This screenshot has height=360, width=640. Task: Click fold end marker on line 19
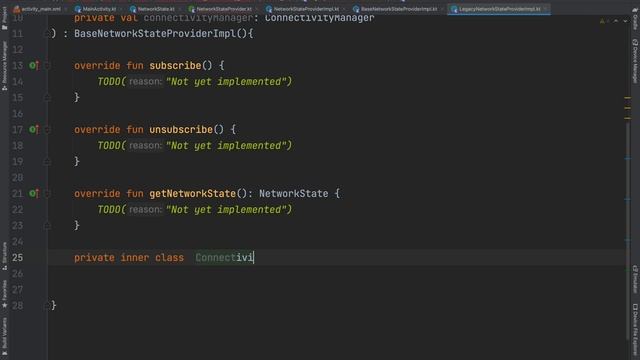click(47, 162)
